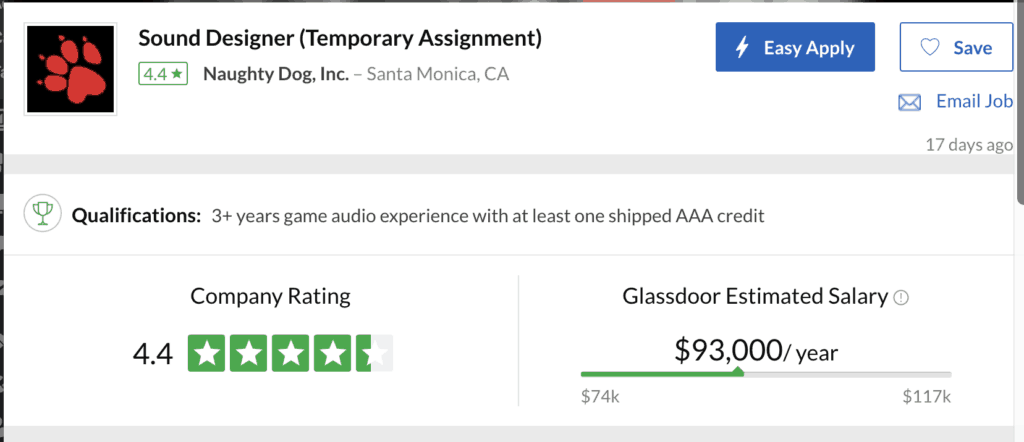Click the heart icon in Save
1024x442 pixels.
pyautogui.click(x=929, y=47)
